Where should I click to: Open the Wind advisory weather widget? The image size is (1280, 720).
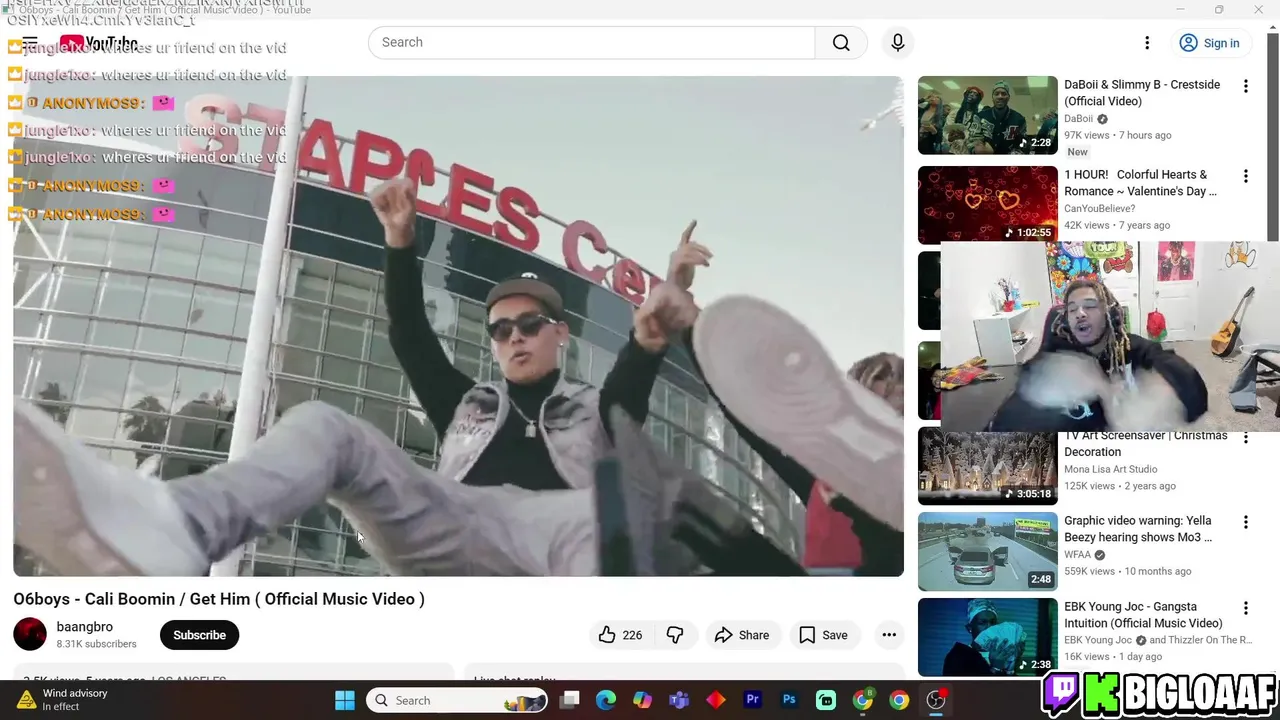coord(62,700)
